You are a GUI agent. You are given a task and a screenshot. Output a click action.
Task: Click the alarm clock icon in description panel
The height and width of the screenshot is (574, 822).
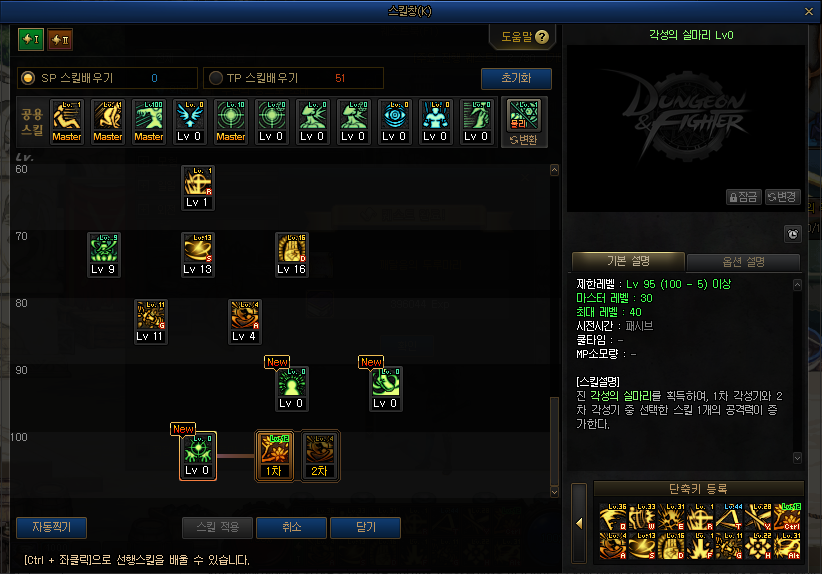point(792,234)
